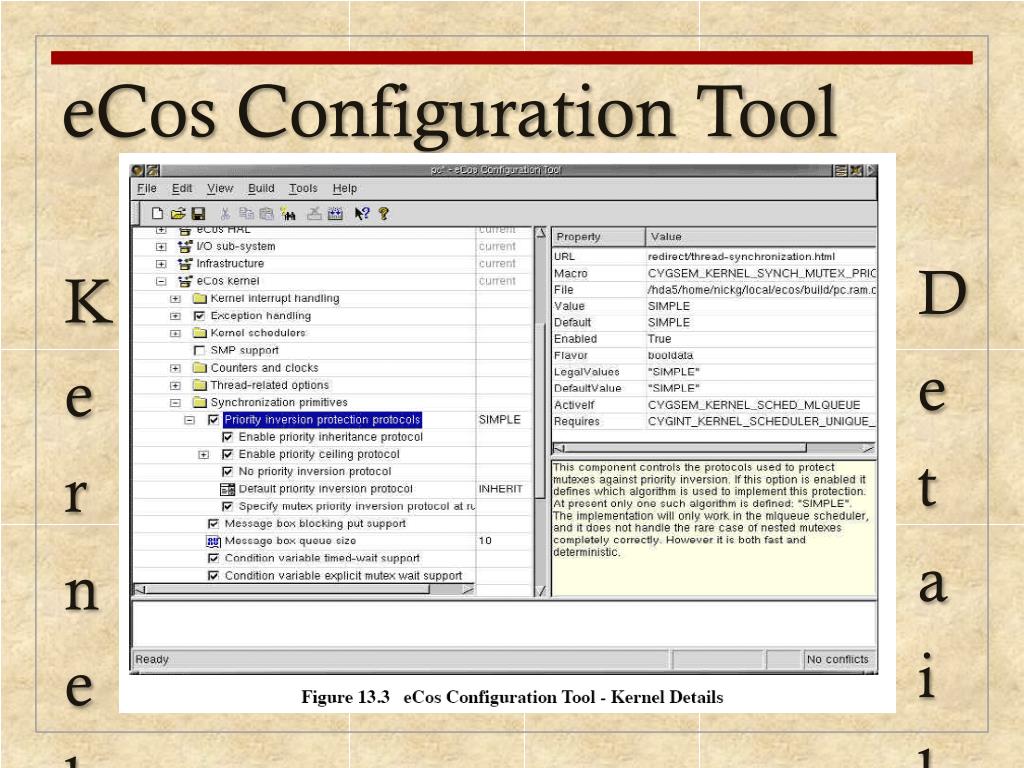The image size is (1024, 768).
Task: Toggle Condition variable timed-wait support checkbox
Action: 213,558
